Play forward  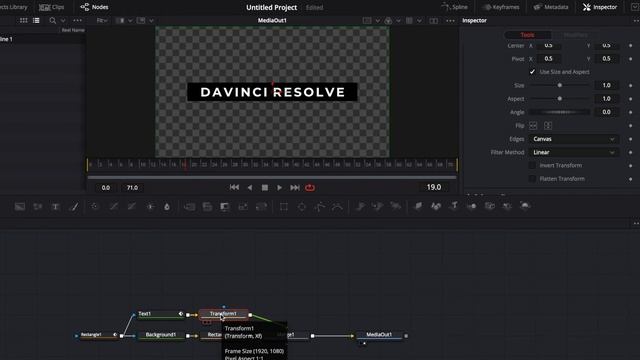tap(280, 187)
